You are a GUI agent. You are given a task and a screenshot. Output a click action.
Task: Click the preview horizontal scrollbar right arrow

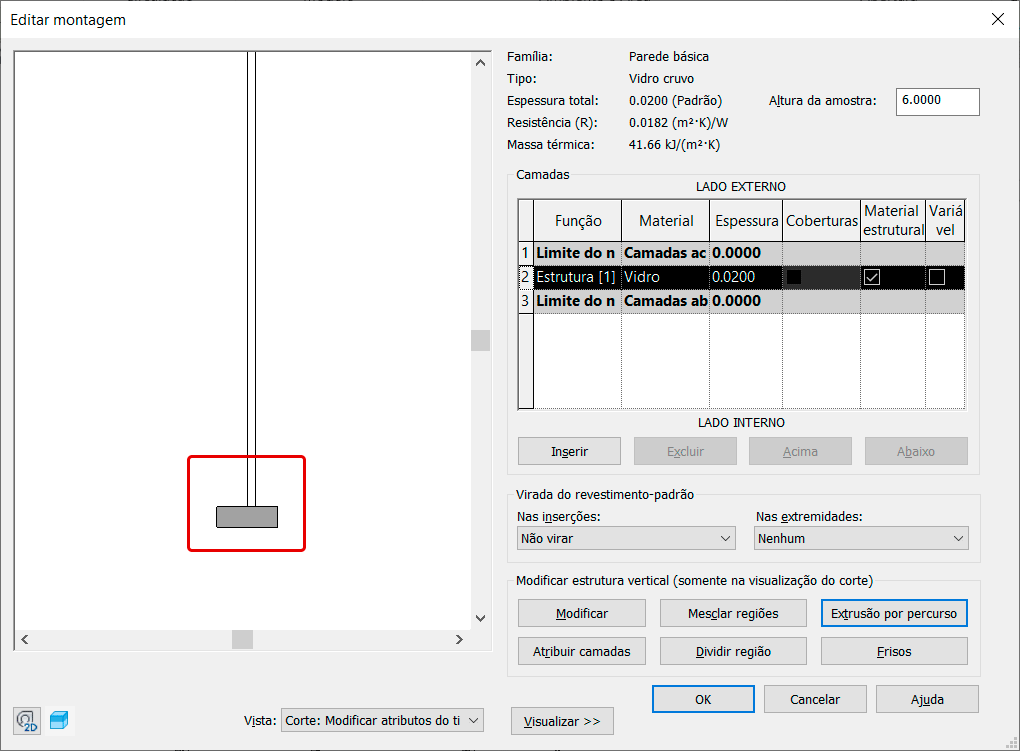click(x=459, y=639)
